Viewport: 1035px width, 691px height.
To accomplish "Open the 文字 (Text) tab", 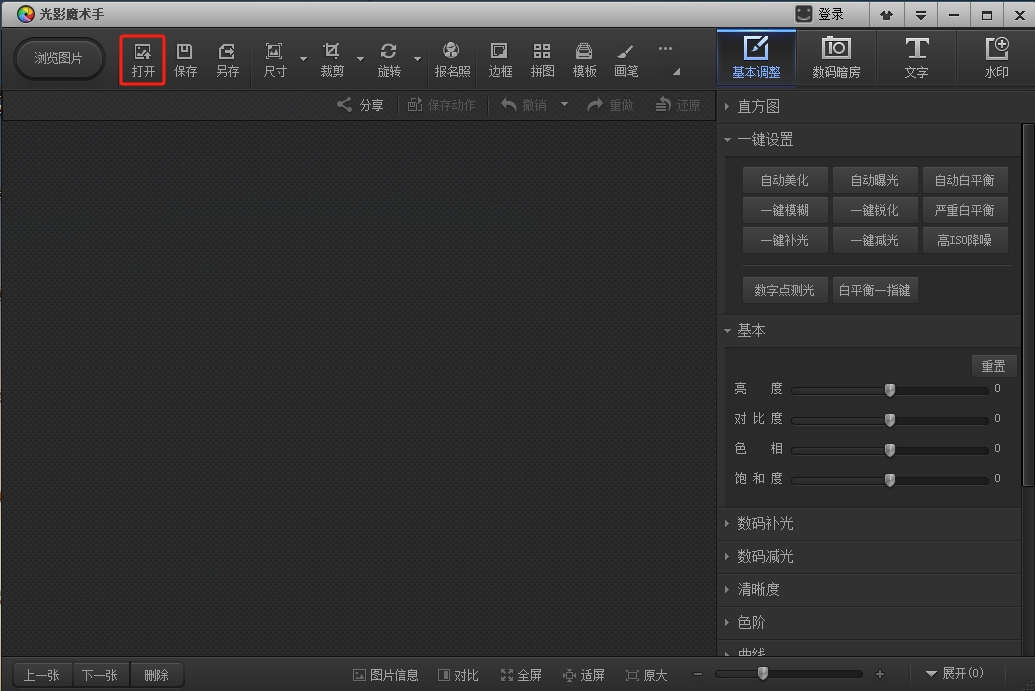I will click(916, 58).
